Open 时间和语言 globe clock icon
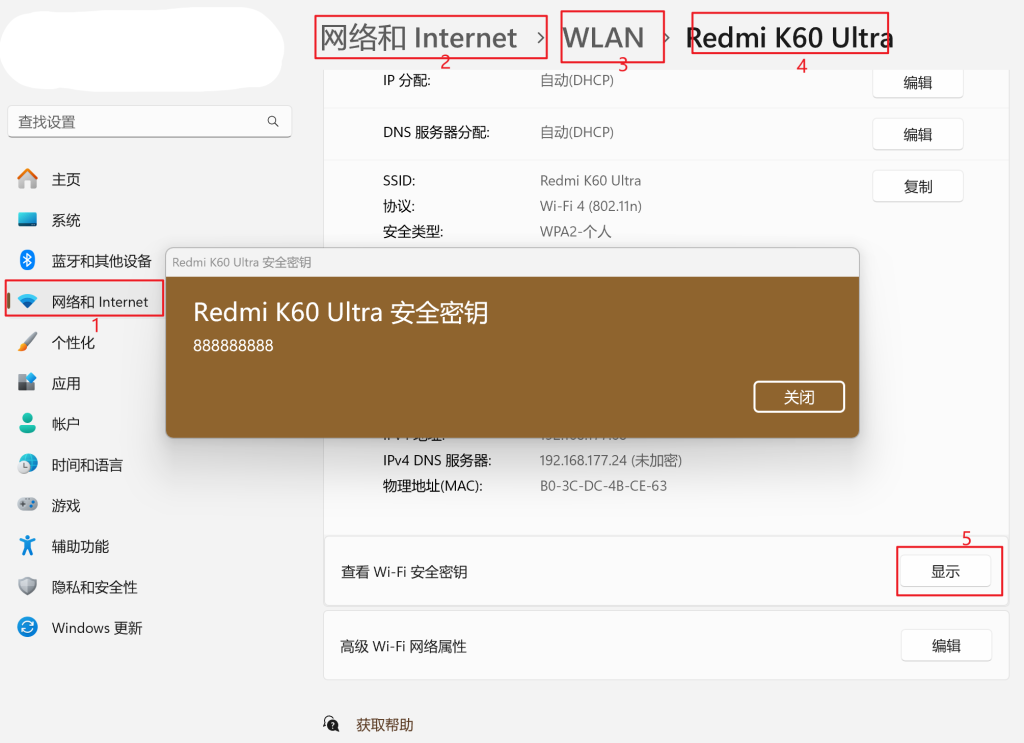This screenshot has width=1024, height=743. (27, 465)
